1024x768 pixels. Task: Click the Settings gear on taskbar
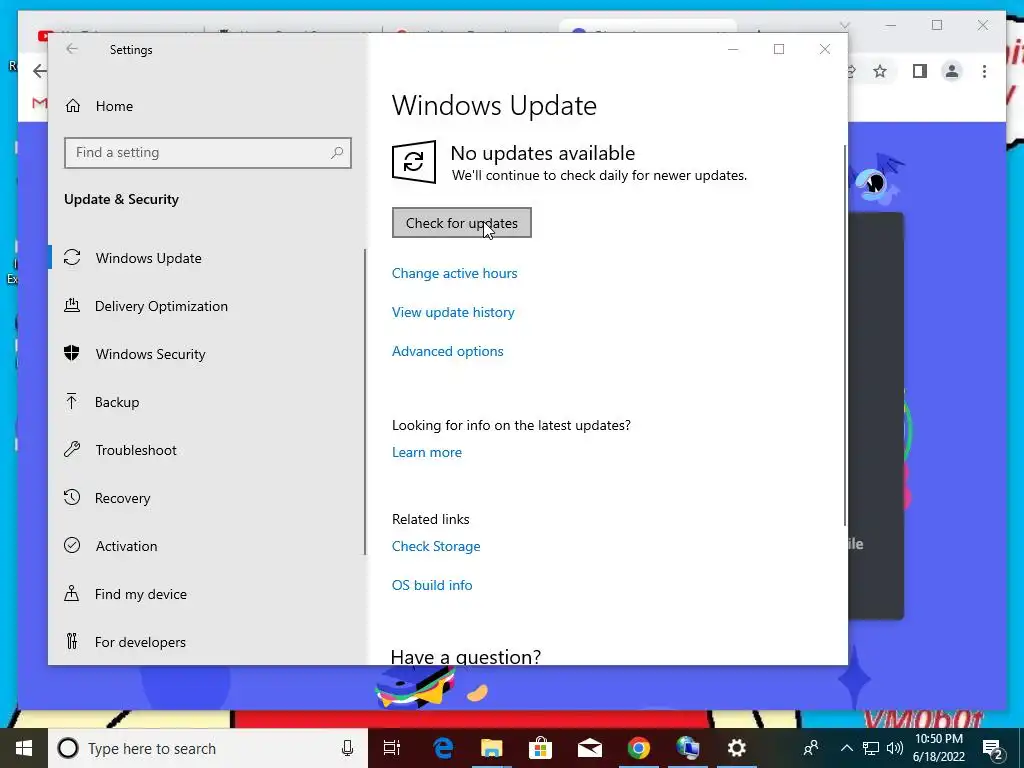(x=737, y=748)
